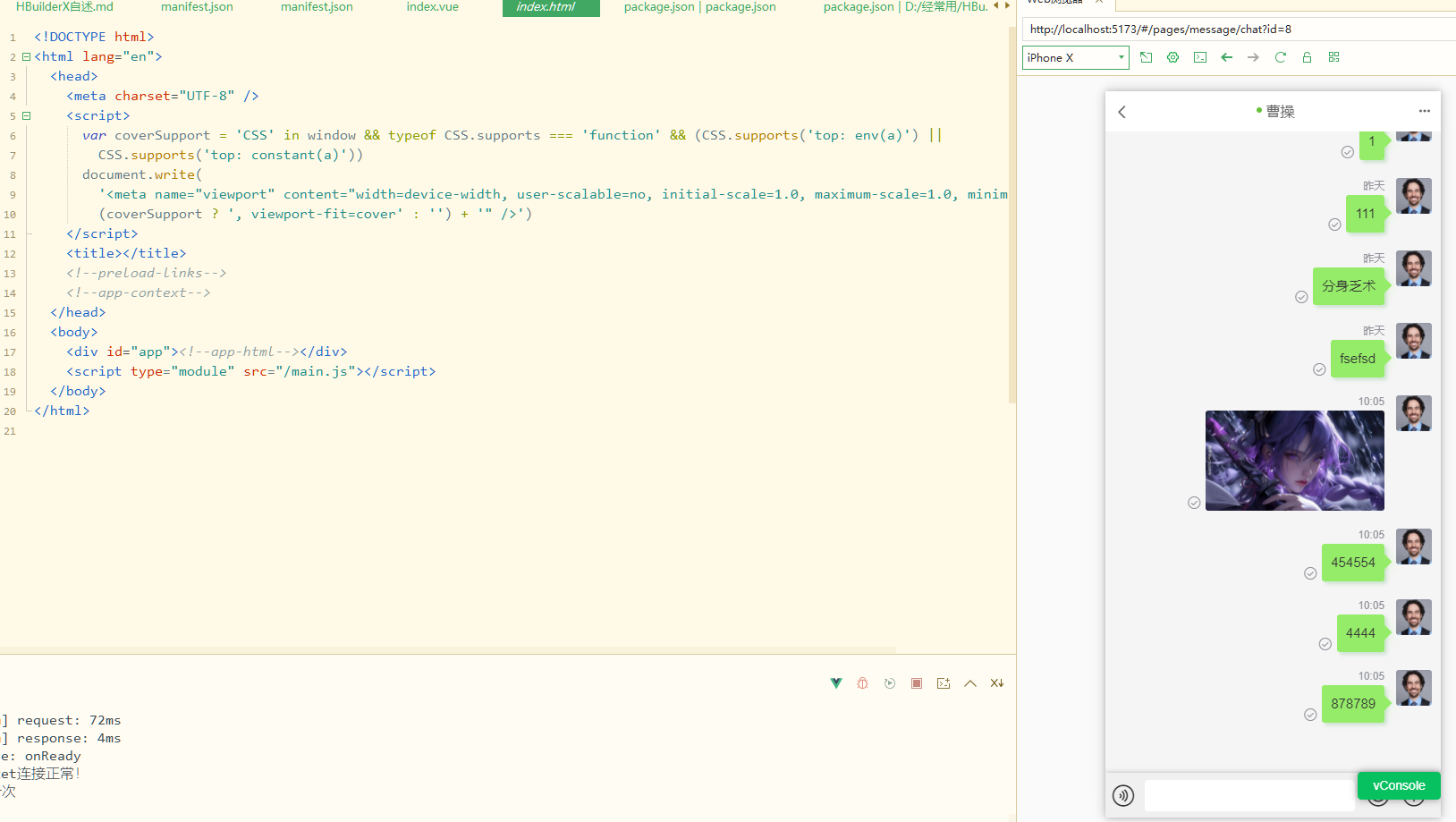Collapse the script block fold at line 5
The image size is (1456, 822).
(26, 115)
